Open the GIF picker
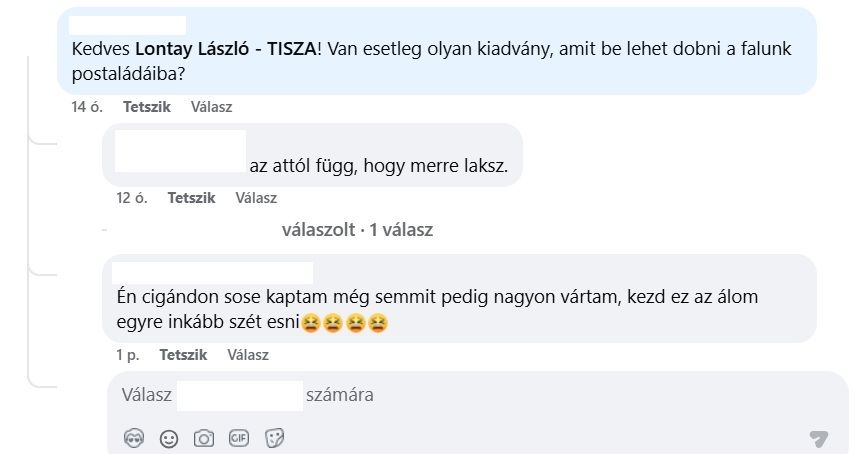Viewport: 868px width, 454px height. click(x=239, y=438)
